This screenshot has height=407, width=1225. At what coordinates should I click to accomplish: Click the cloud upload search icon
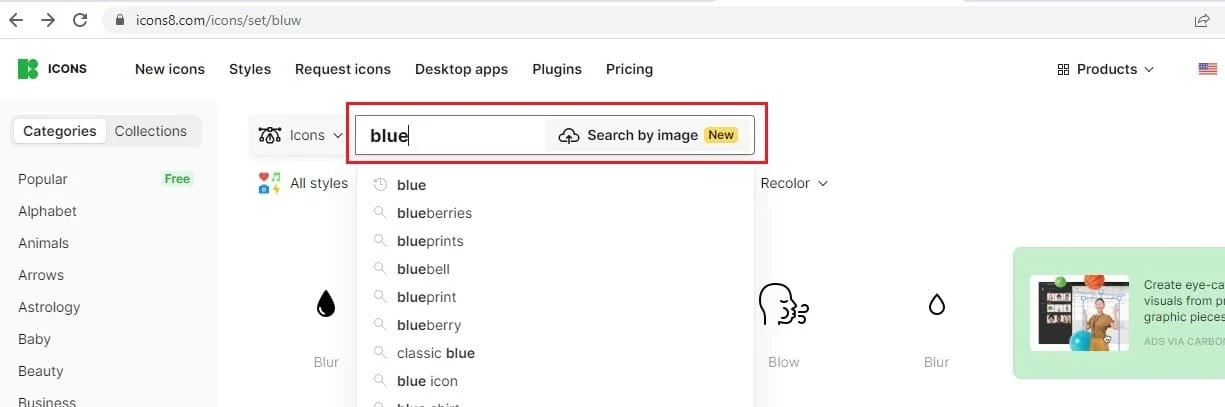click(569, 136)
